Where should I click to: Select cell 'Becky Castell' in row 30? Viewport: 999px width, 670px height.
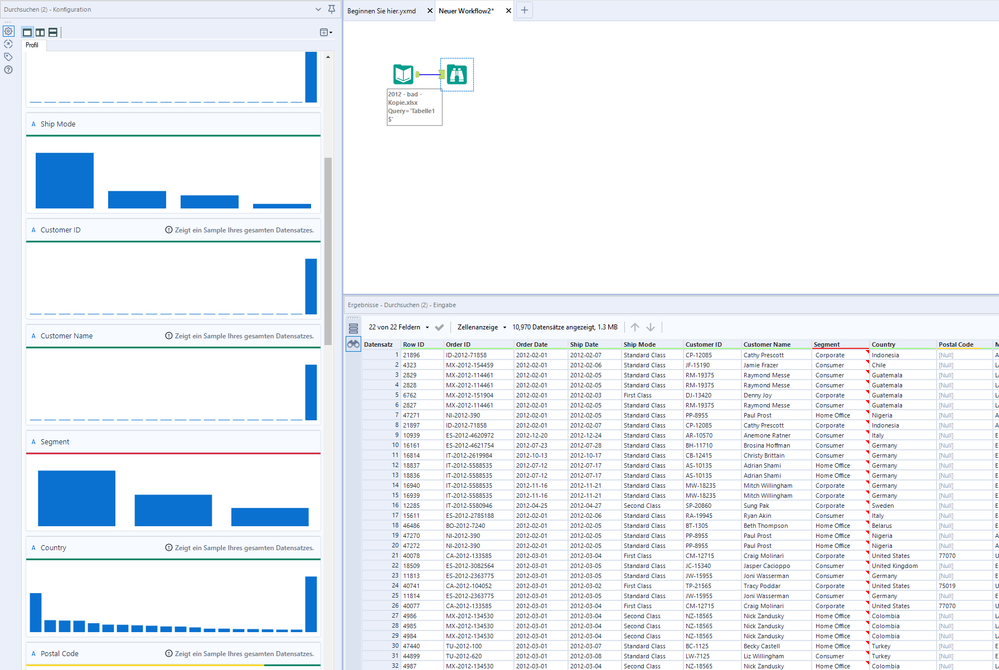[x=776, y=646]
